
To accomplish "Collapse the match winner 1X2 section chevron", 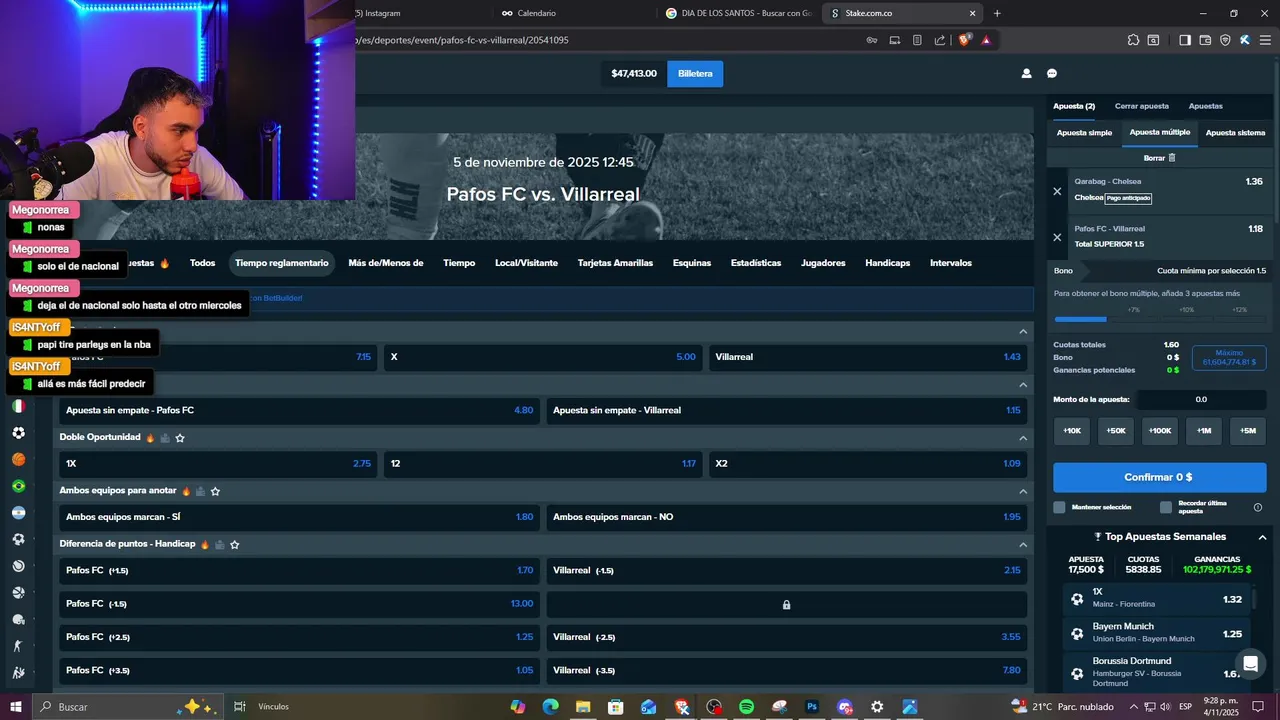I will [1023, 331].
